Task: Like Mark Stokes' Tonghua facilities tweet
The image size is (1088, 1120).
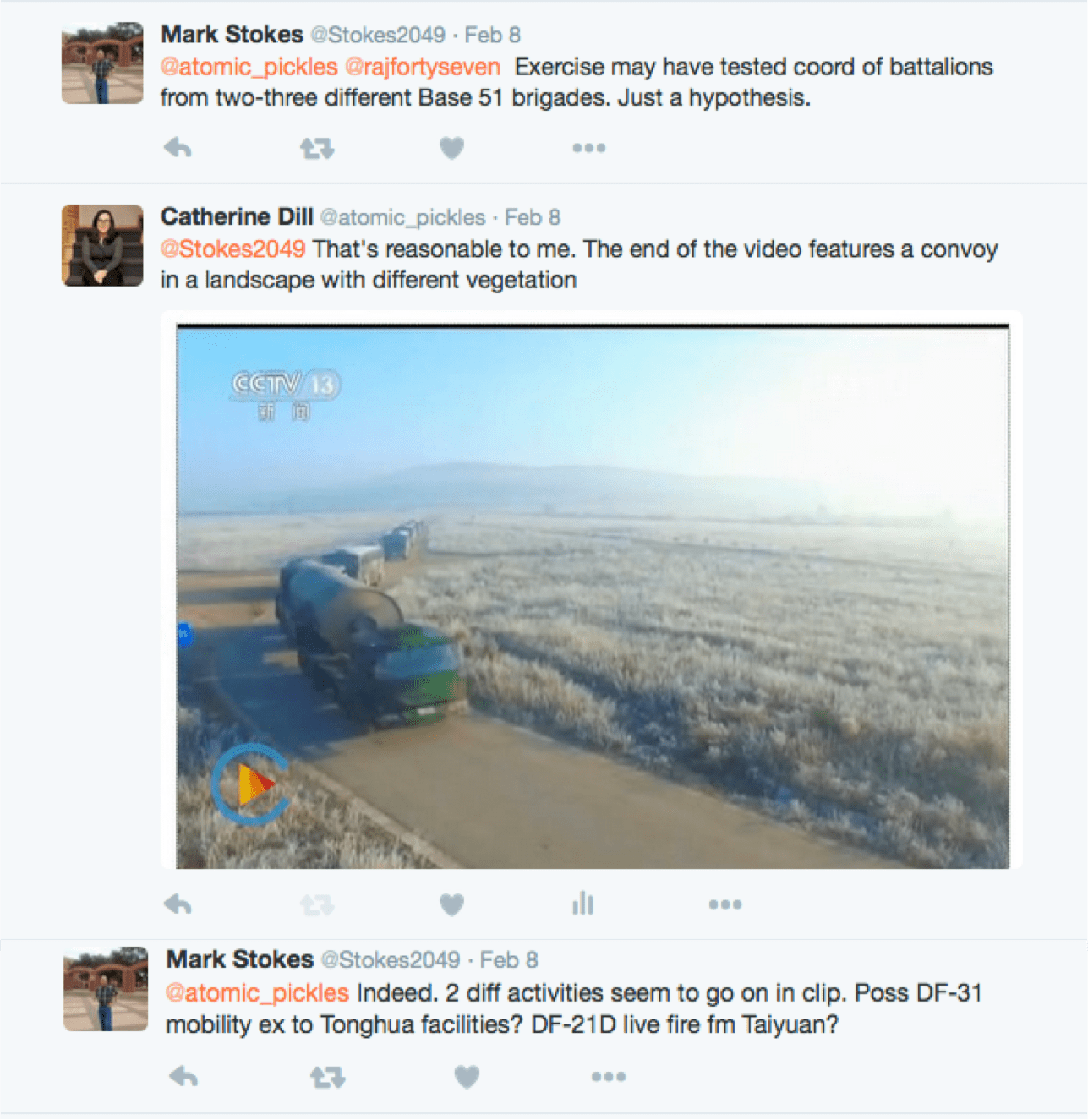Action: 467,1076
